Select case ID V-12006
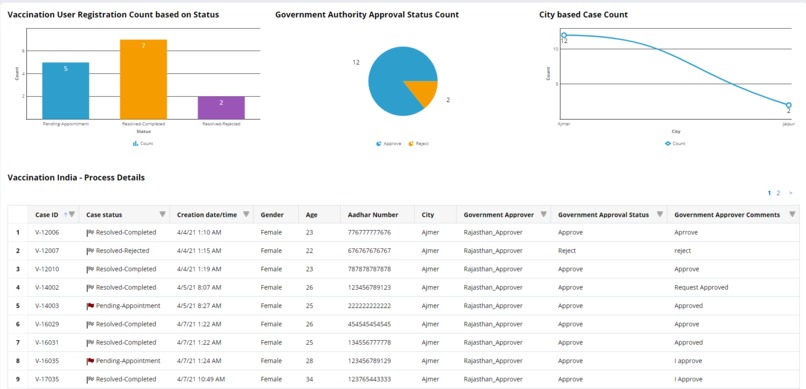This screenshot has height=389, width=806. point(47,232)
